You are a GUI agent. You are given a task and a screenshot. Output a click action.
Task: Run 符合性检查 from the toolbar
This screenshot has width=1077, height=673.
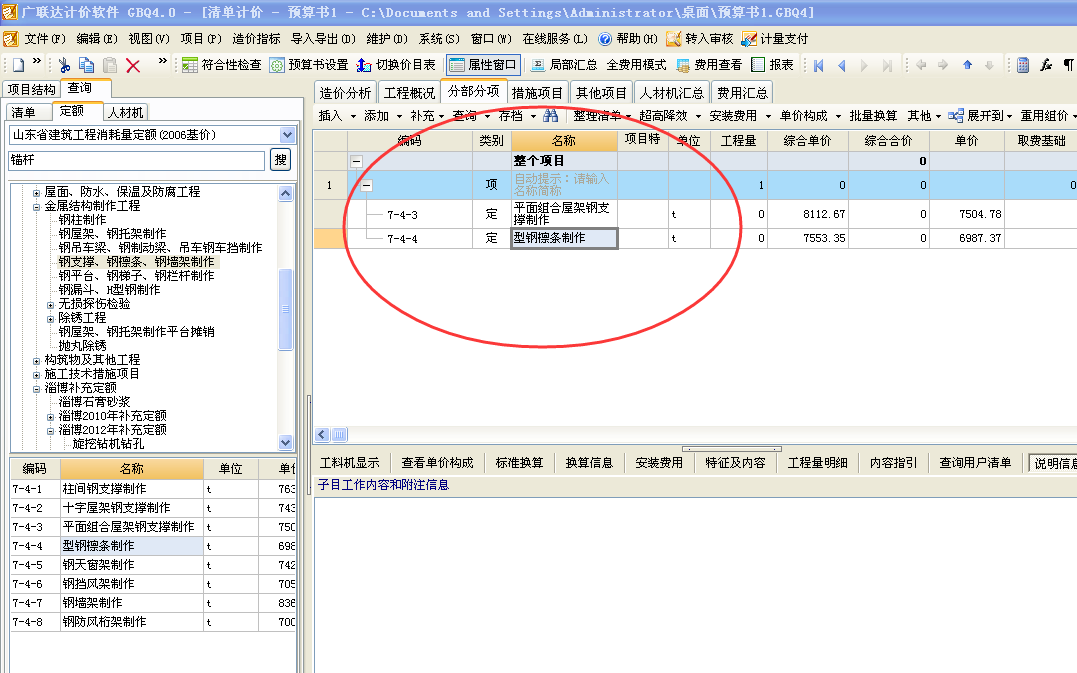222,65
